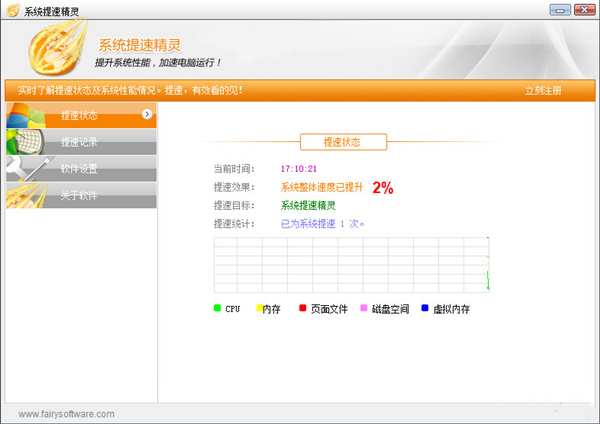Click the green CPU legend swatch
This screenshot has height=424, width=600.
coord(217,308)
